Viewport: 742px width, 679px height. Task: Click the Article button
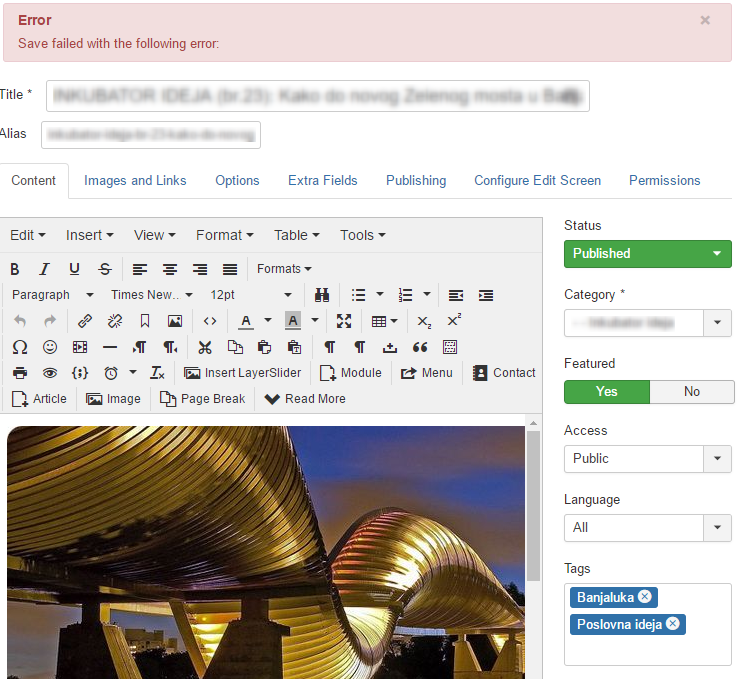pos(39,399)
